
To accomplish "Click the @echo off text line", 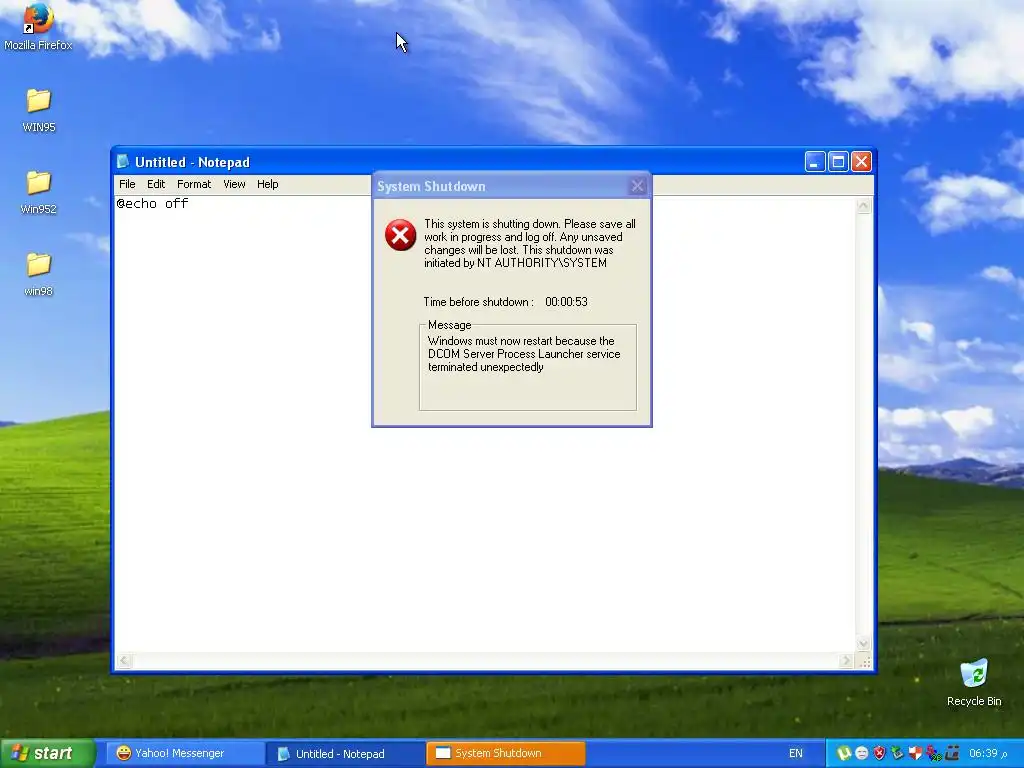I will point(152,204).
